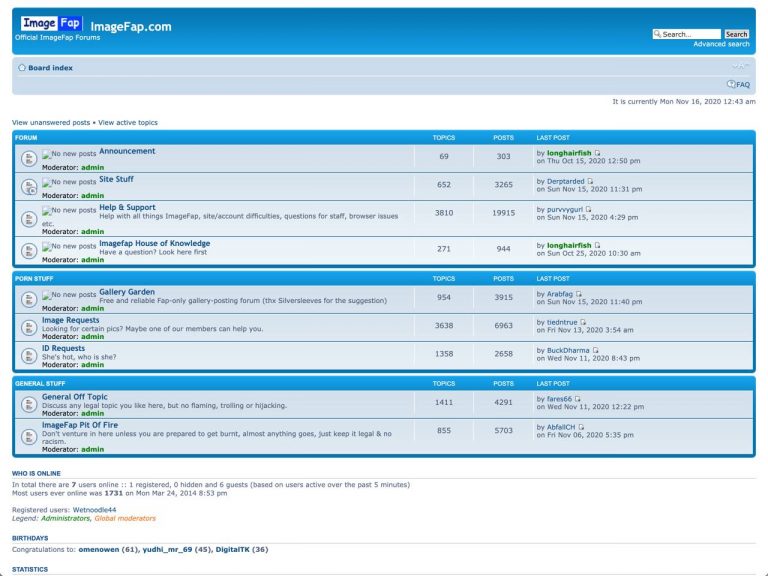View latest post icon next to tiedntrue
768x576 pixels.
click(583, 322)
